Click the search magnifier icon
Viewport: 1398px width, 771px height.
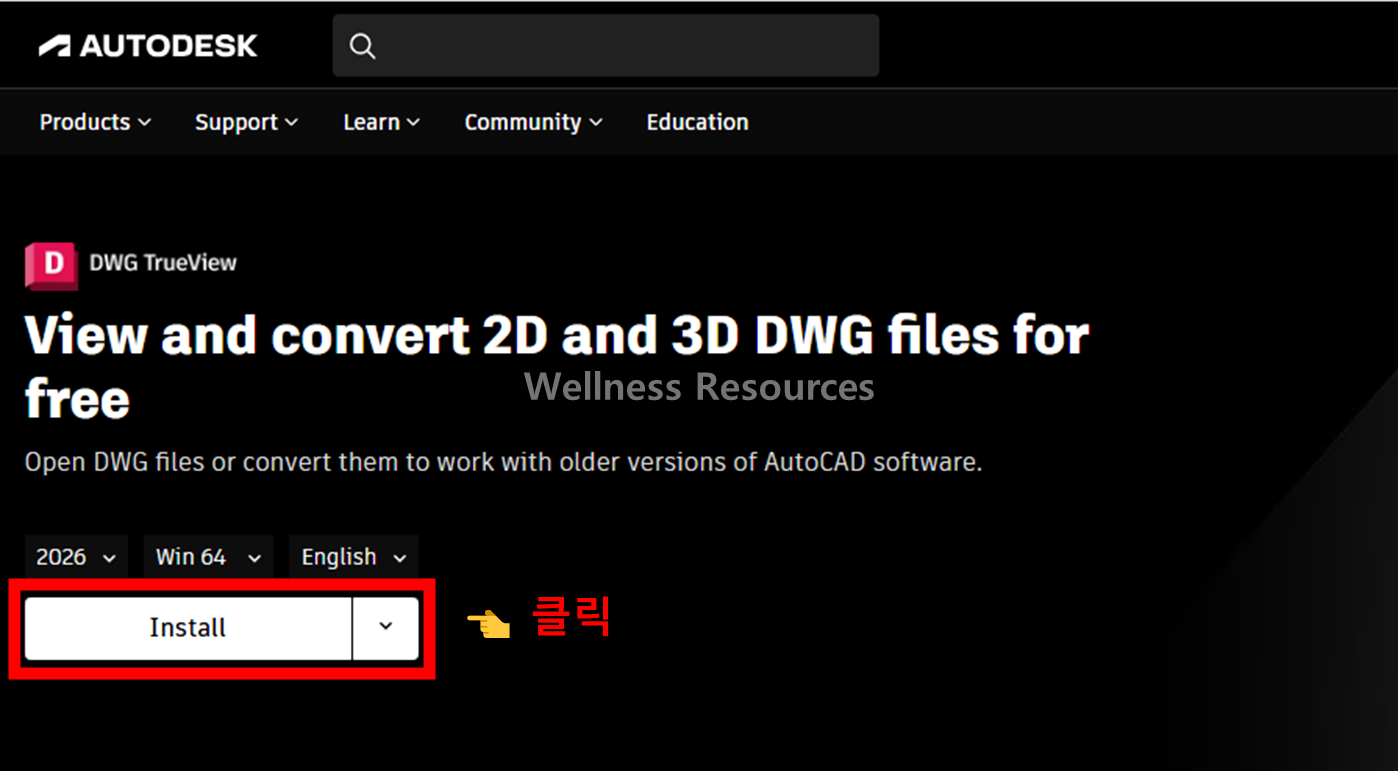(363, 46)
